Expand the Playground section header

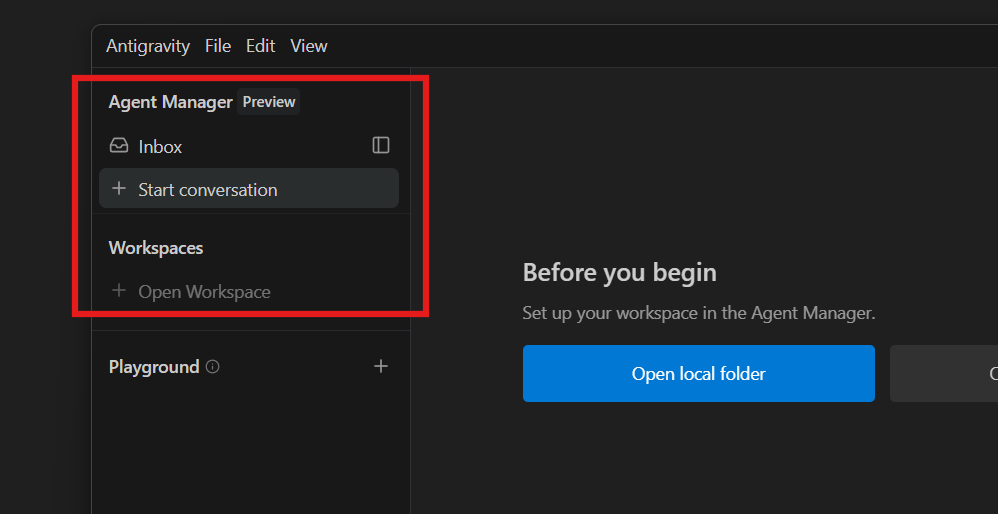154,367
